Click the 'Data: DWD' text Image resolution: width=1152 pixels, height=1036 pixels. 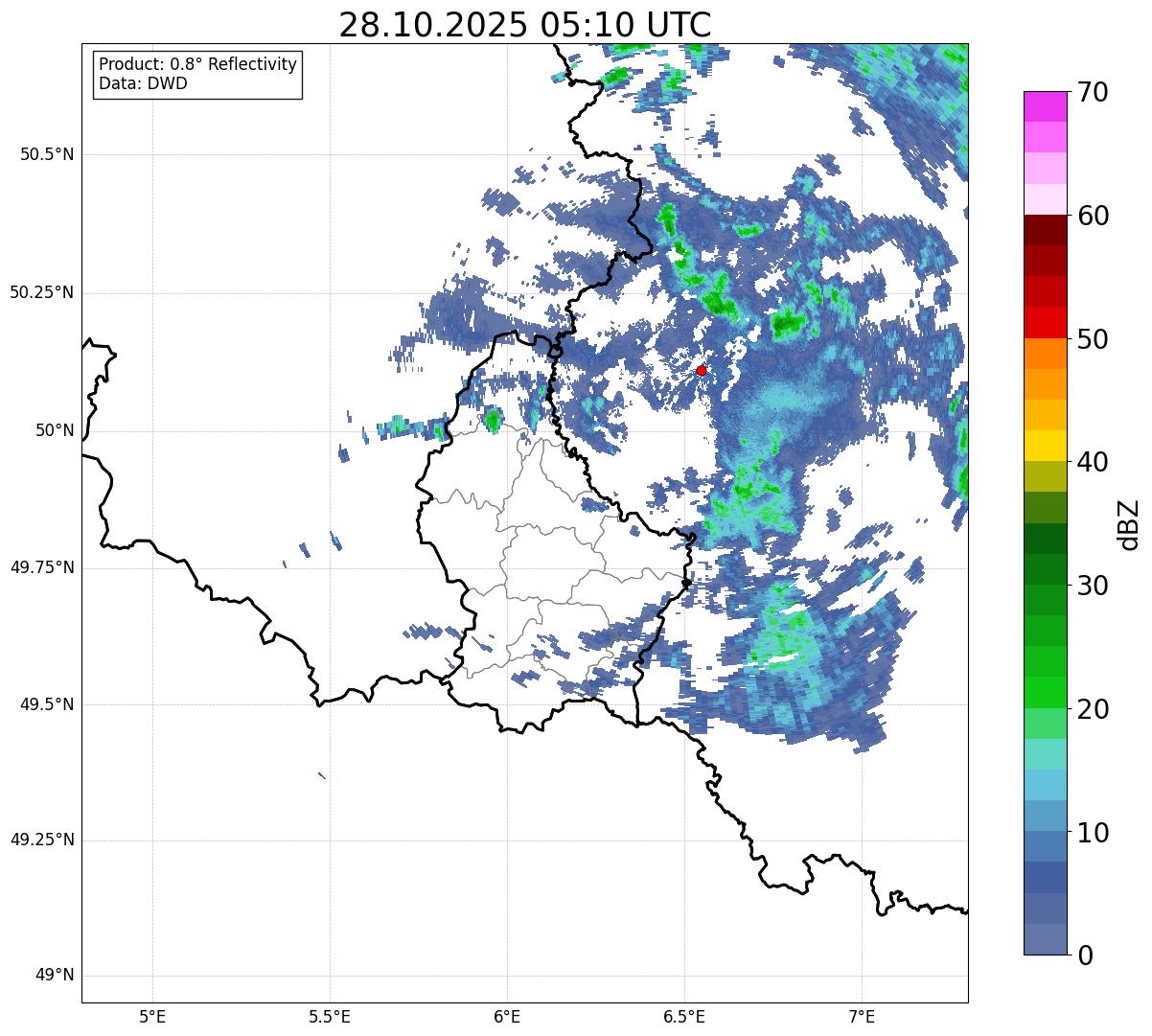point(143,83)
